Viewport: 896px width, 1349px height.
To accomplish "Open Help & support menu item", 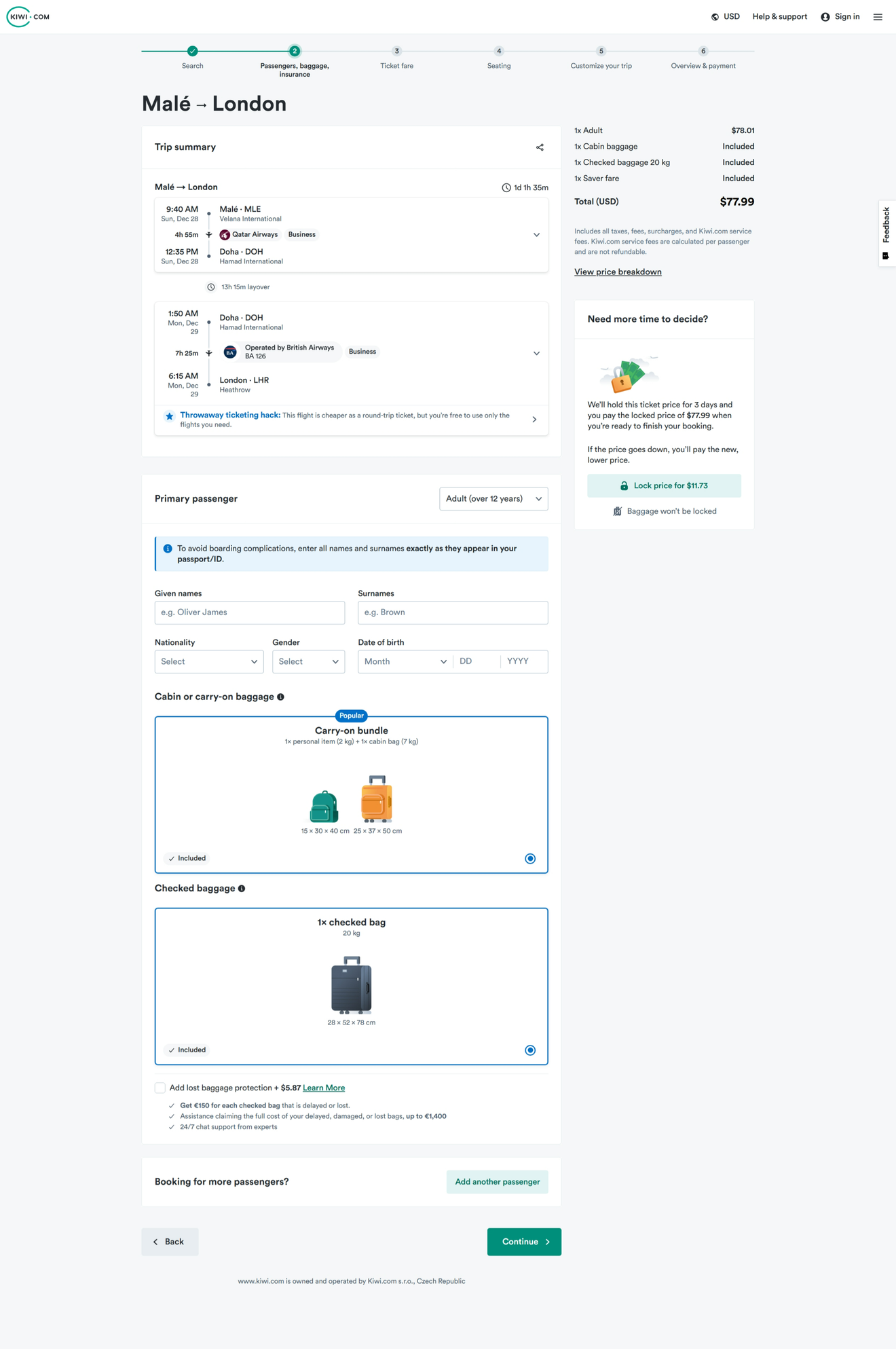I will click(x=779, y=17).
